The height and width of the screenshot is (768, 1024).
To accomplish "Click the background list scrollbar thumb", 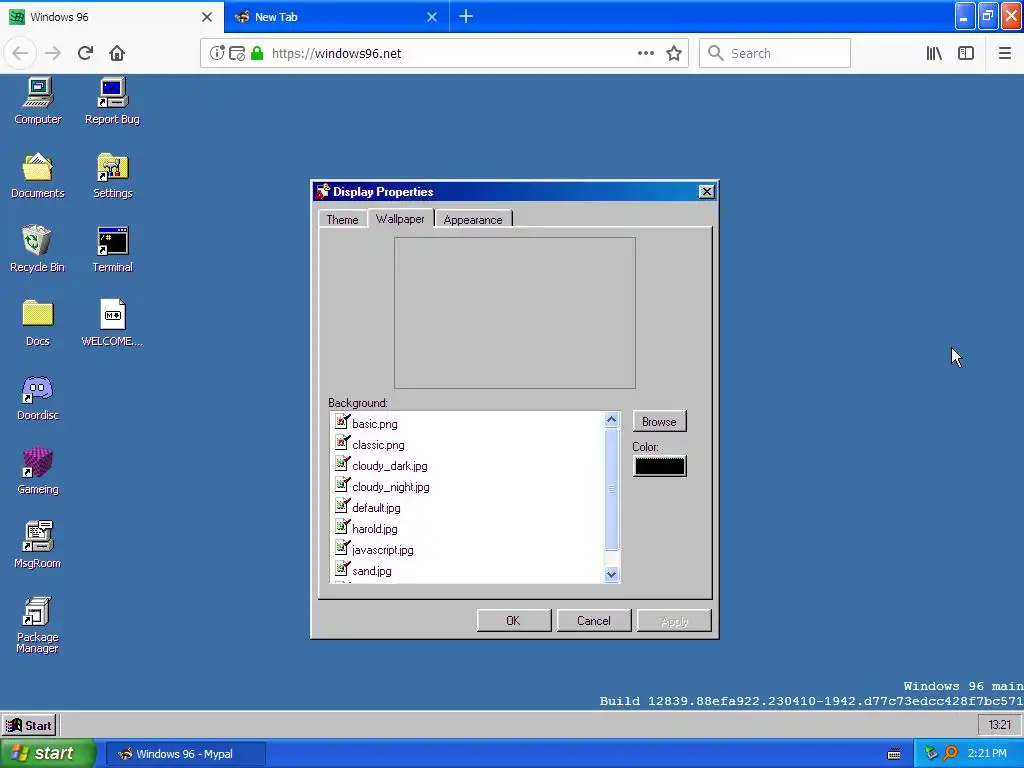I will point(611,488).
